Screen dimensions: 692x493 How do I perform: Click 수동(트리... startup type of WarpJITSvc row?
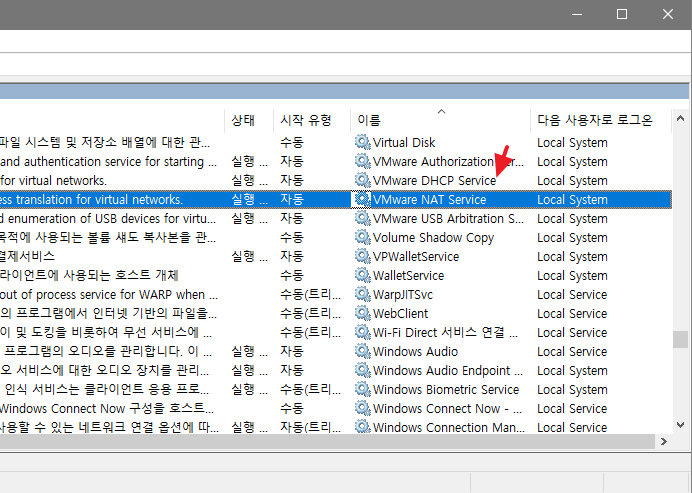coord(310,294)
